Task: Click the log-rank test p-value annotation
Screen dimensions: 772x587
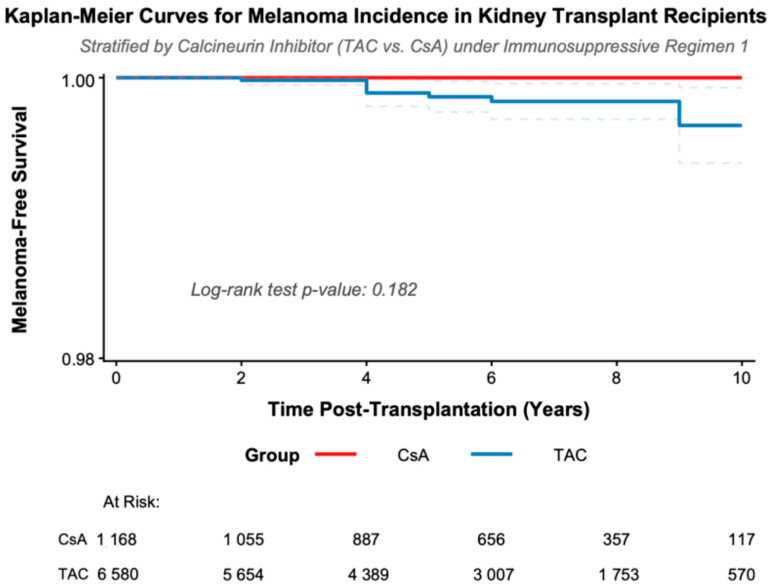Action: pyautogui.click(x=304, y=290)
